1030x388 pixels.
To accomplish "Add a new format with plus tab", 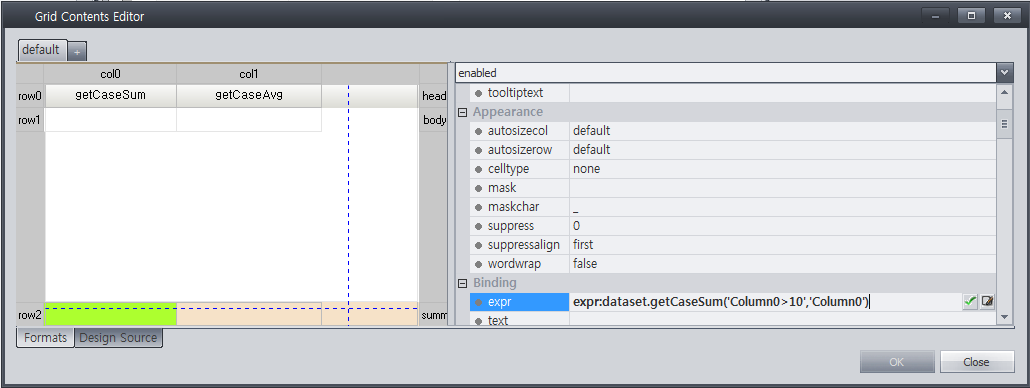I will click(76, 51).
